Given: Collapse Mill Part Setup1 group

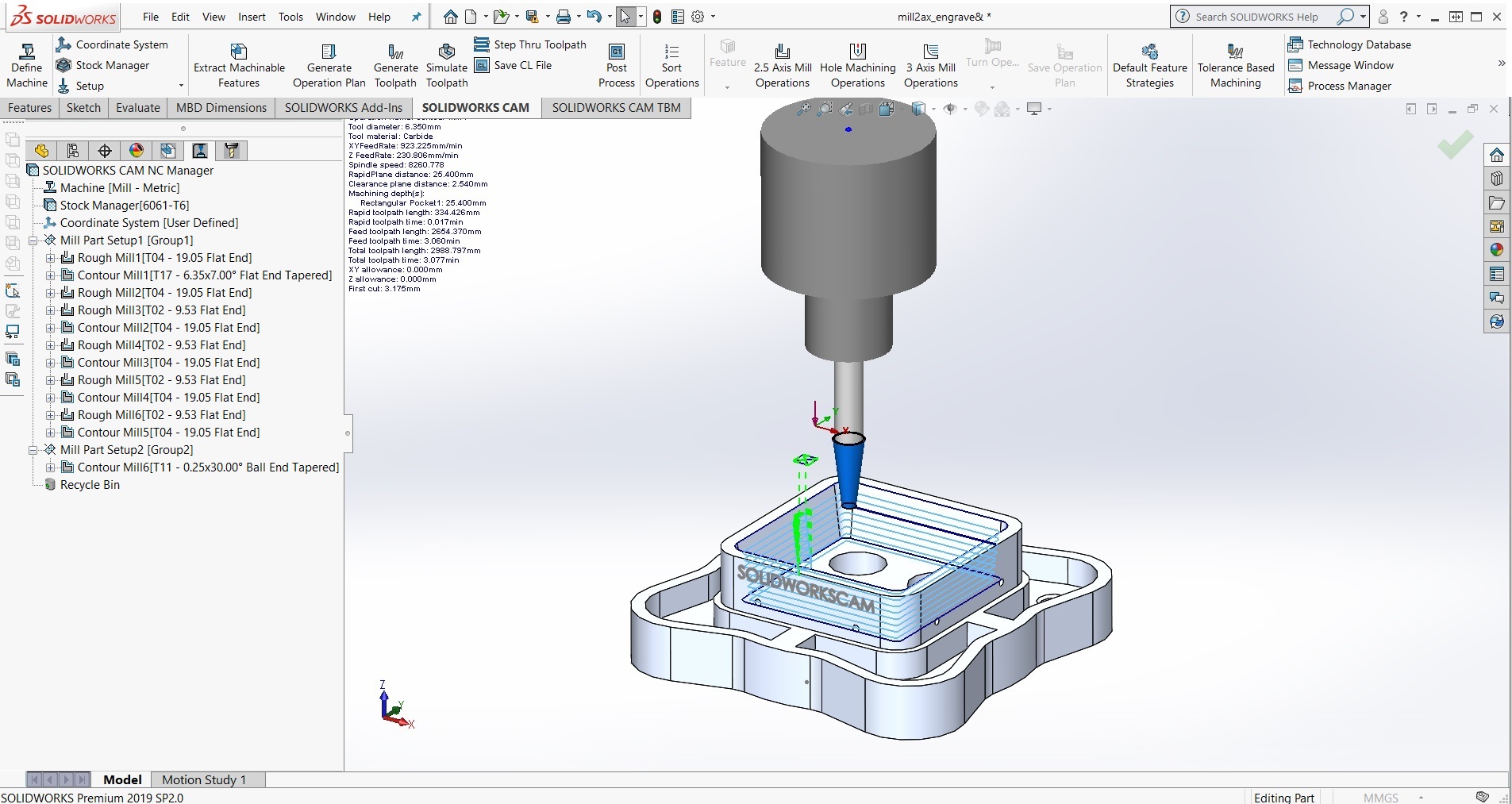Looking at the screenshot, I should pos(33,240).
